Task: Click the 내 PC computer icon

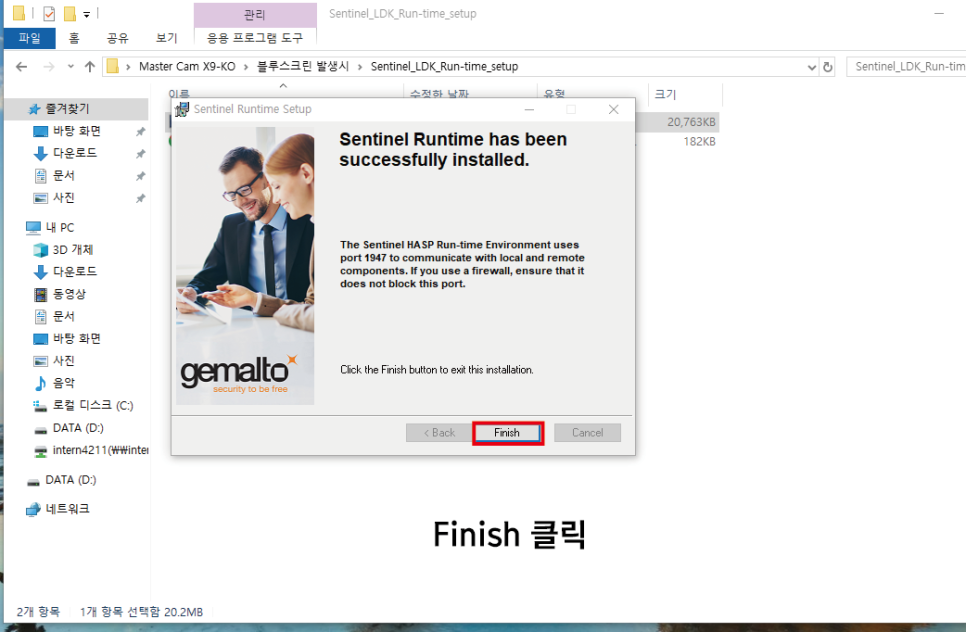Action: point(33,228)
